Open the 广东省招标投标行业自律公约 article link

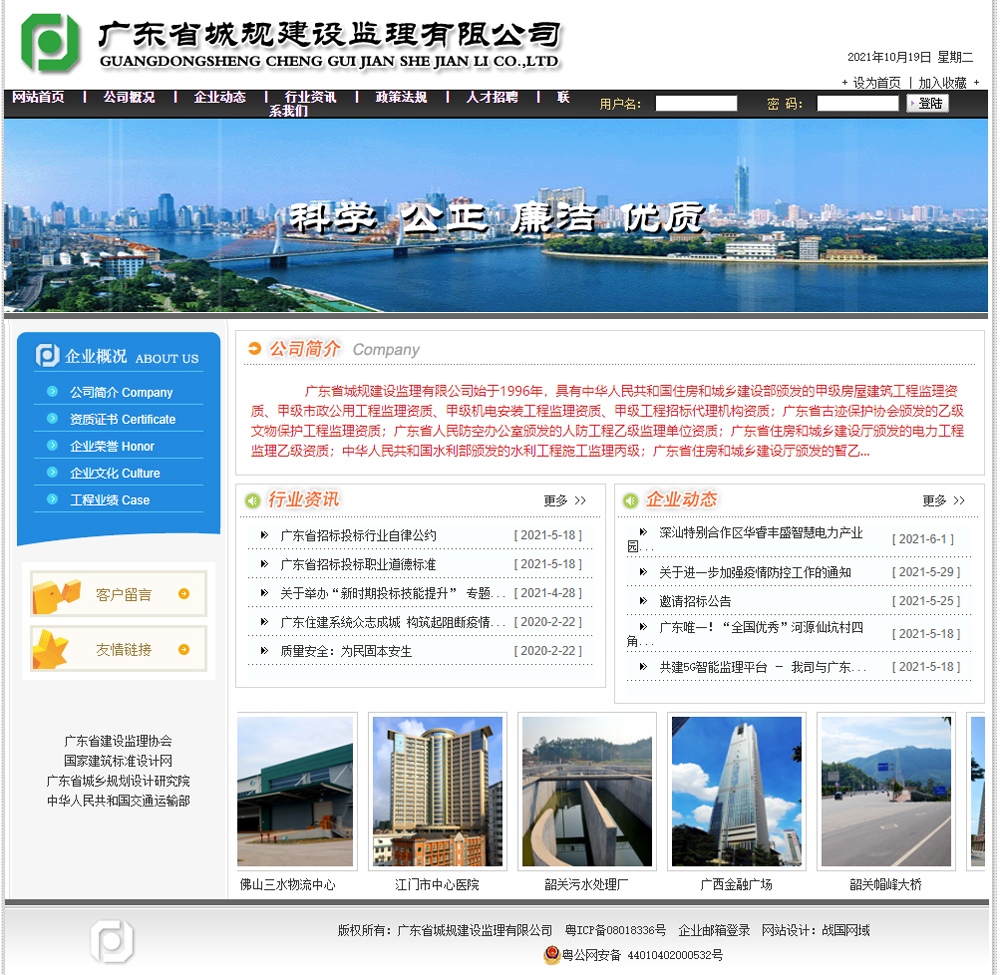pyautogui.click(x=358, y=536)
